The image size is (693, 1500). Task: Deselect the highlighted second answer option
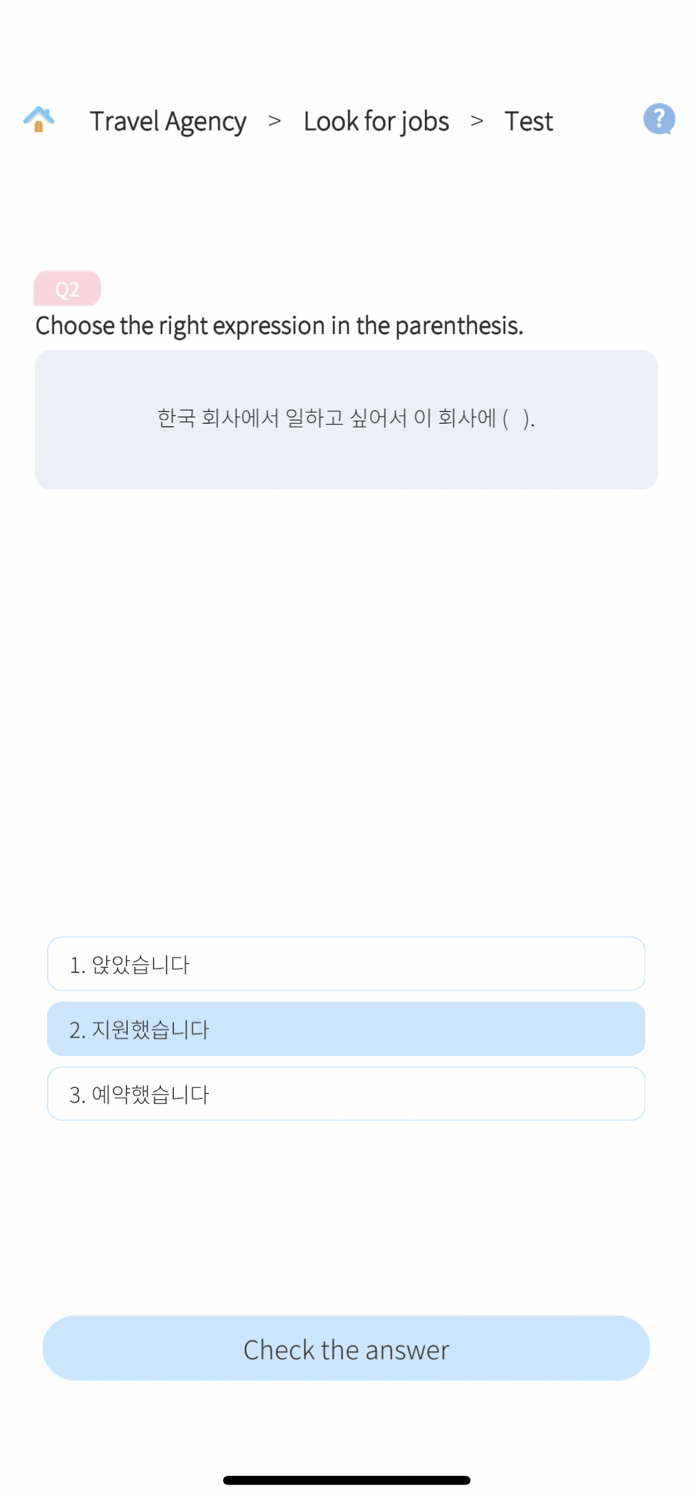tap(346, 1028)
